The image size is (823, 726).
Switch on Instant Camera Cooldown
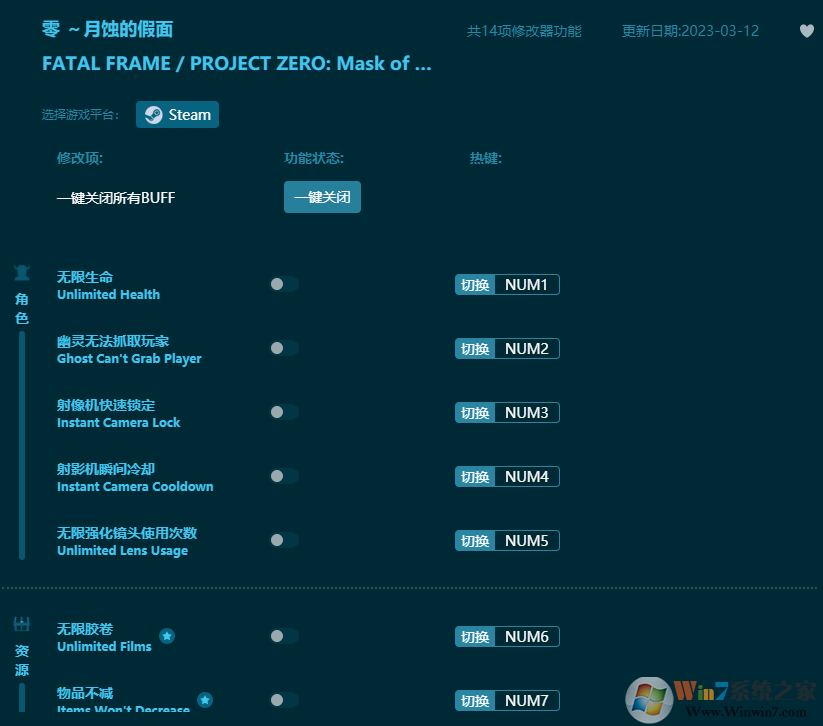point(283,476)
